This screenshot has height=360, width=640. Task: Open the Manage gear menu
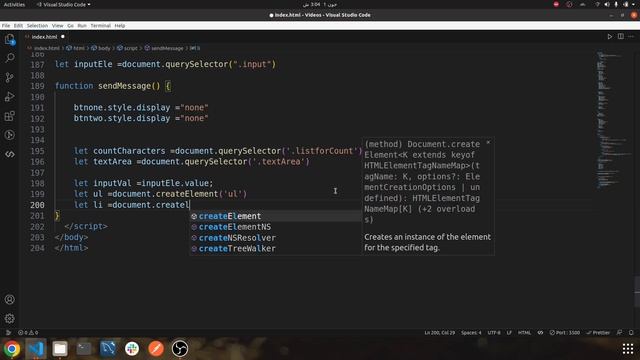pos(10,318)
